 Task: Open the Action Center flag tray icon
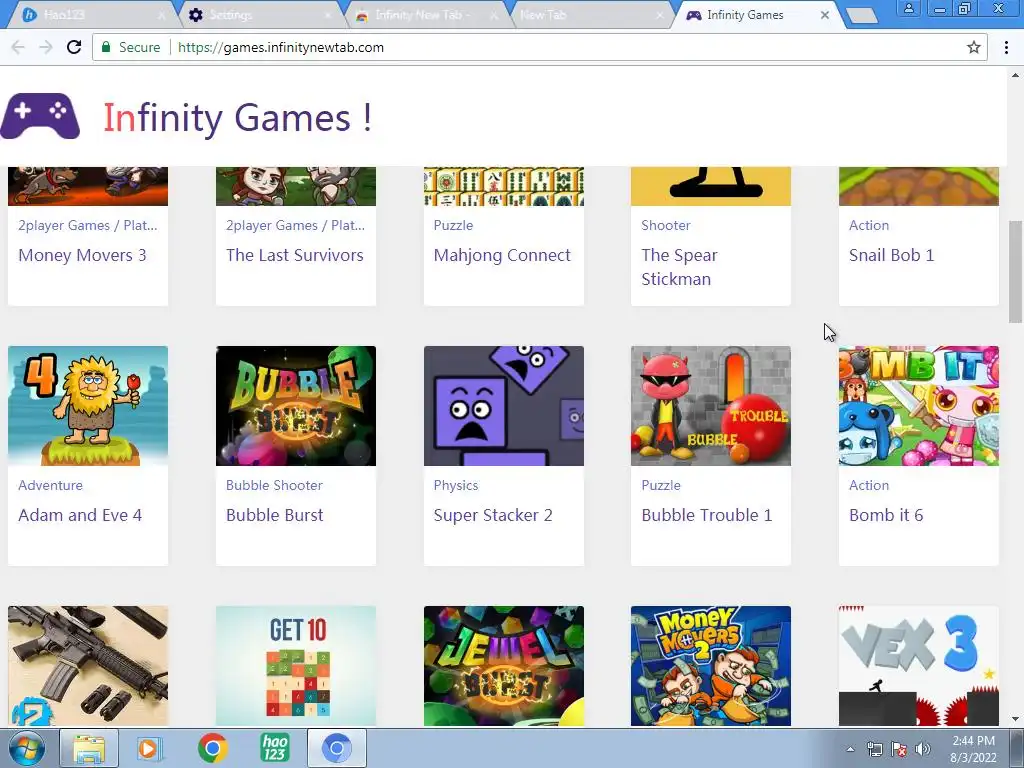tap(899, 749)
